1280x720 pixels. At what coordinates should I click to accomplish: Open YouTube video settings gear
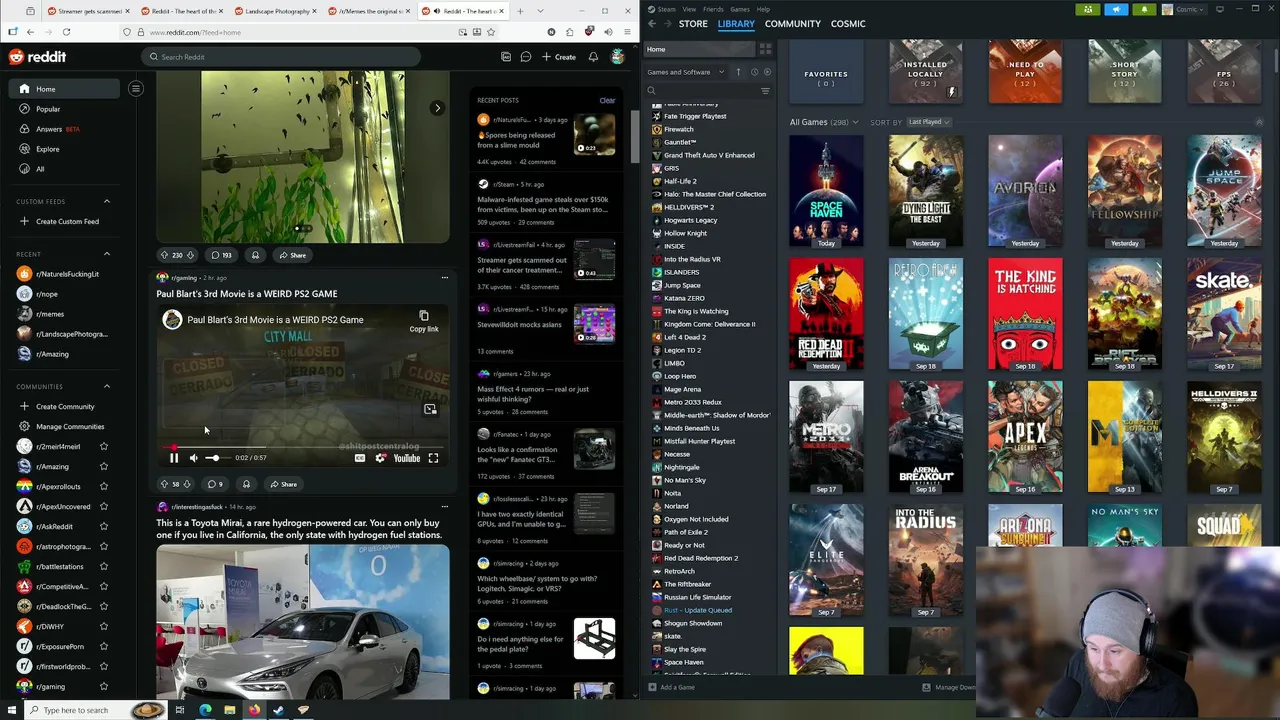tap(380, 458)
